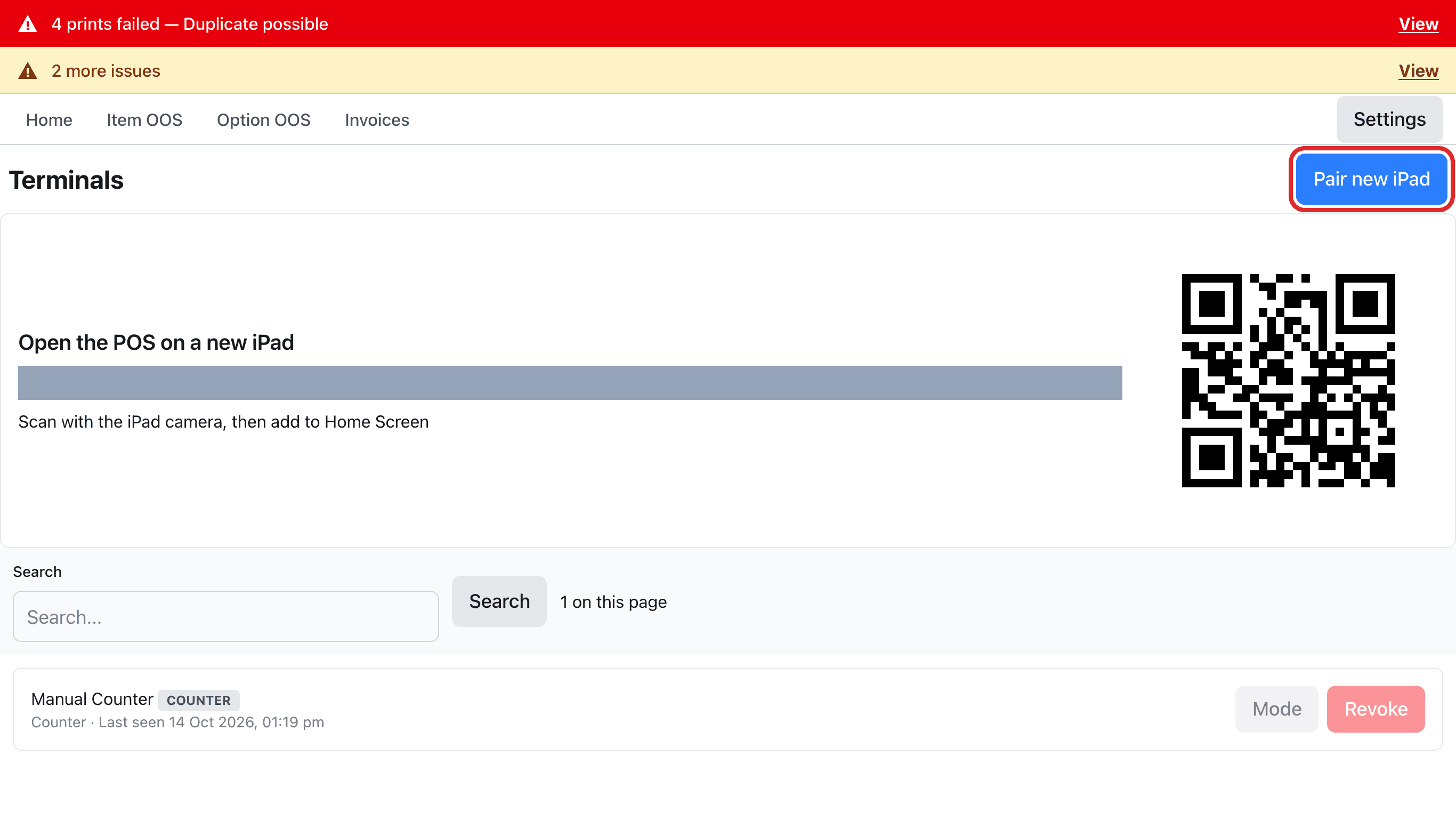
Task: Click the Search button
Action: [x=499, y=601]
